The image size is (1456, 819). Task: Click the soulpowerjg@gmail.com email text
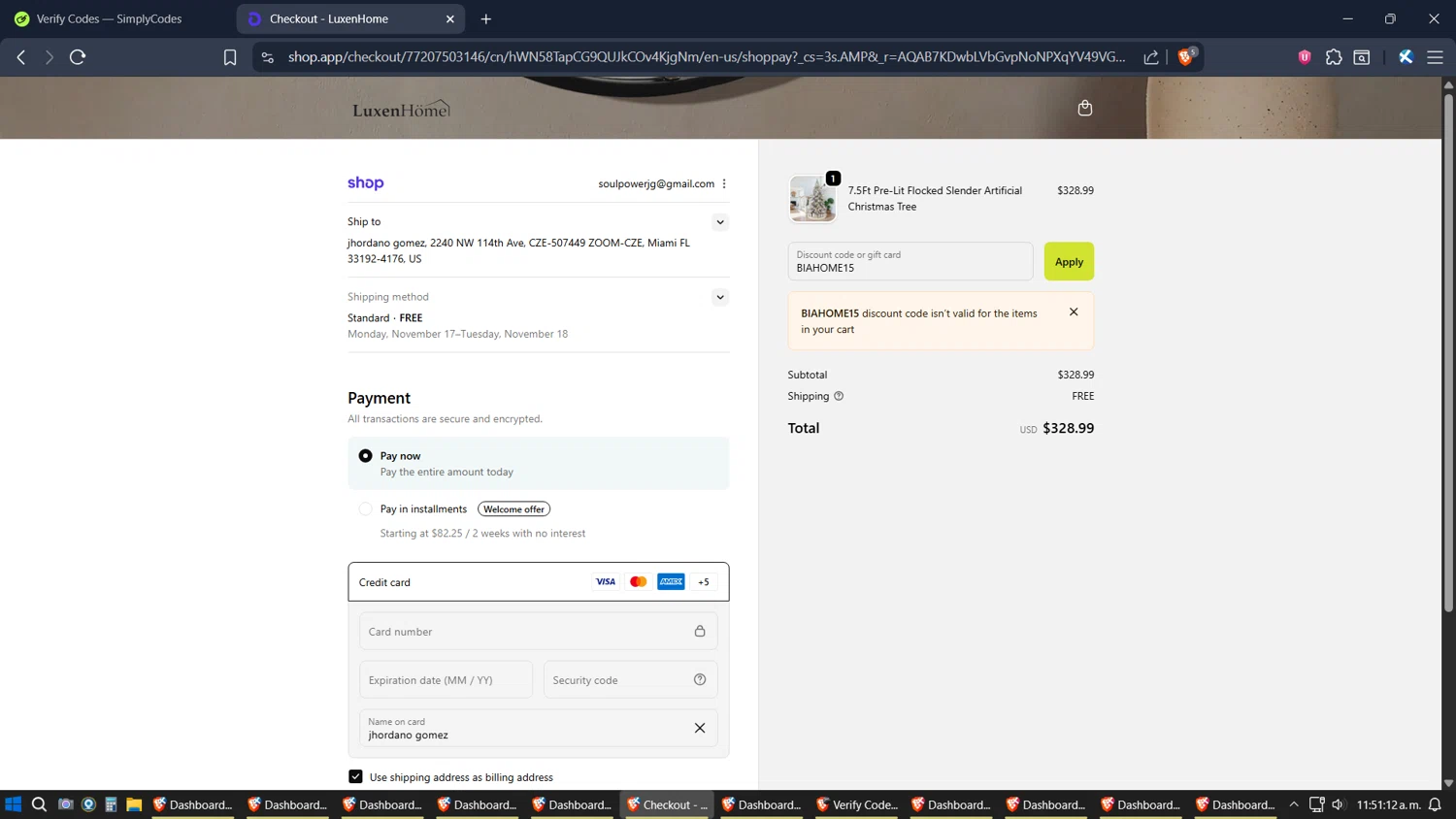click(656, 183)
